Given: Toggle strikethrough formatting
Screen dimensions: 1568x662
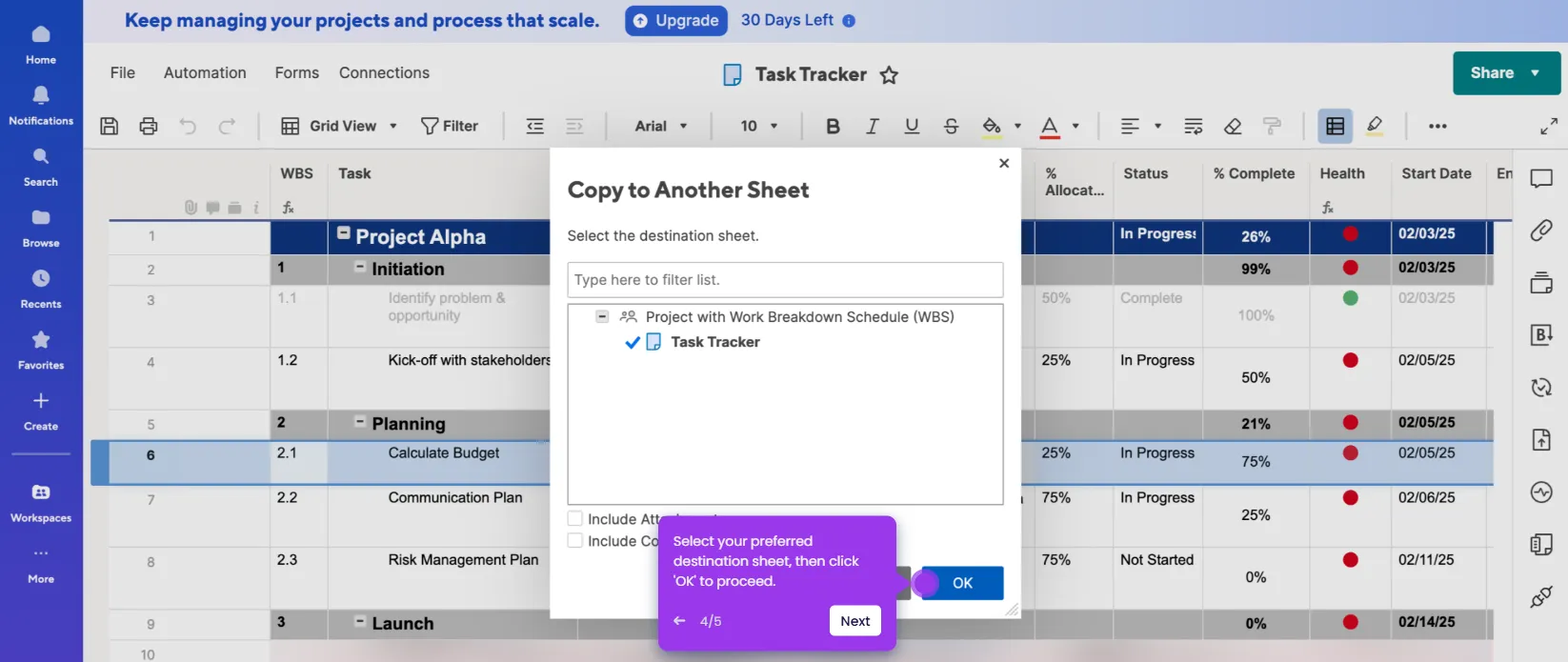Looking at the screenshot, I should [x=951, y=126].
